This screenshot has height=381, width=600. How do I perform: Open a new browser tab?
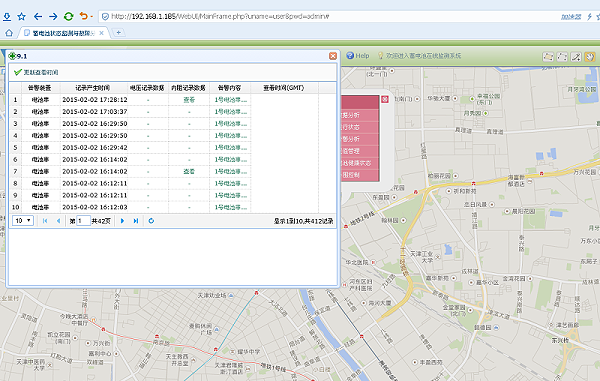pyautogui.click(x=119, y=33)
